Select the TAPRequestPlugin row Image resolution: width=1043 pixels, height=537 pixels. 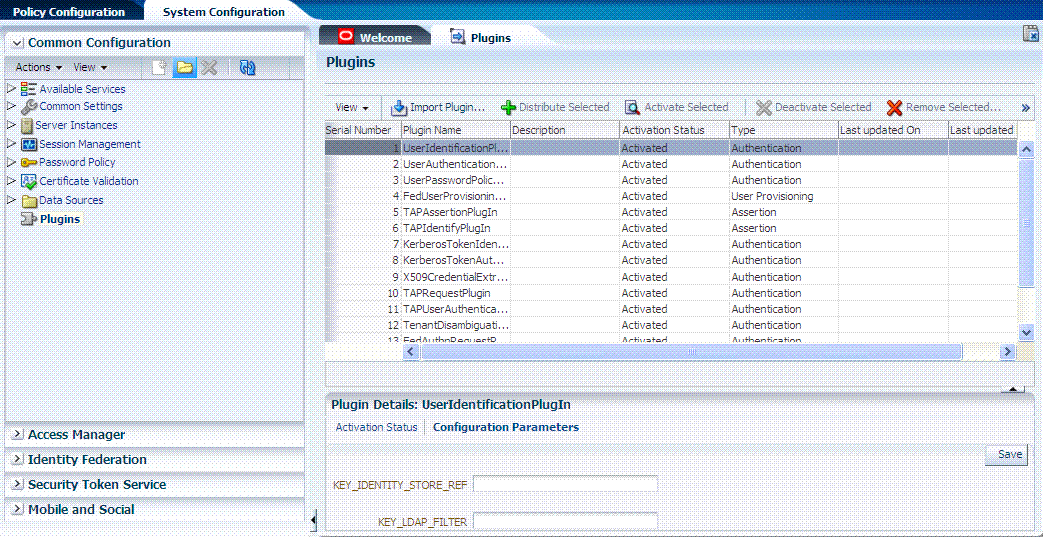tap(670, 293)
